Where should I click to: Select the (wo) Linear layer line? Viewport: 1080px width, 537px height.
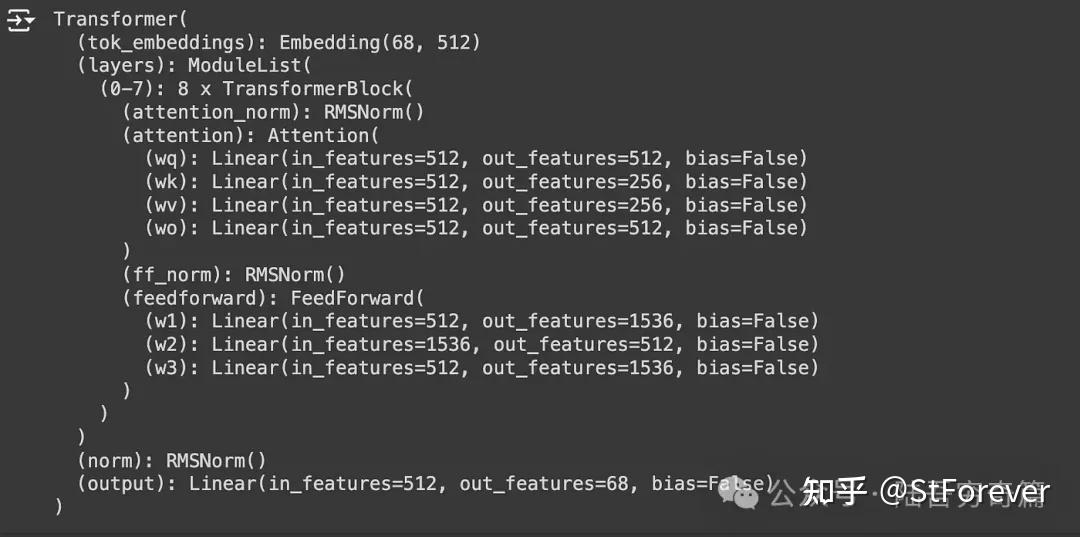476,228
